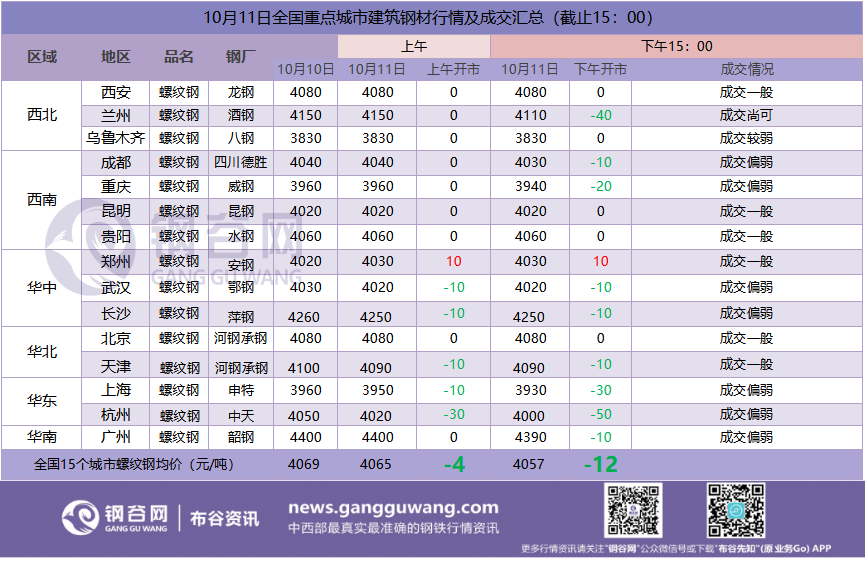Click the 4390 afternoon price for 广州
The height and width of the screenshot is (571, 865).
click(x=531, y=437)
